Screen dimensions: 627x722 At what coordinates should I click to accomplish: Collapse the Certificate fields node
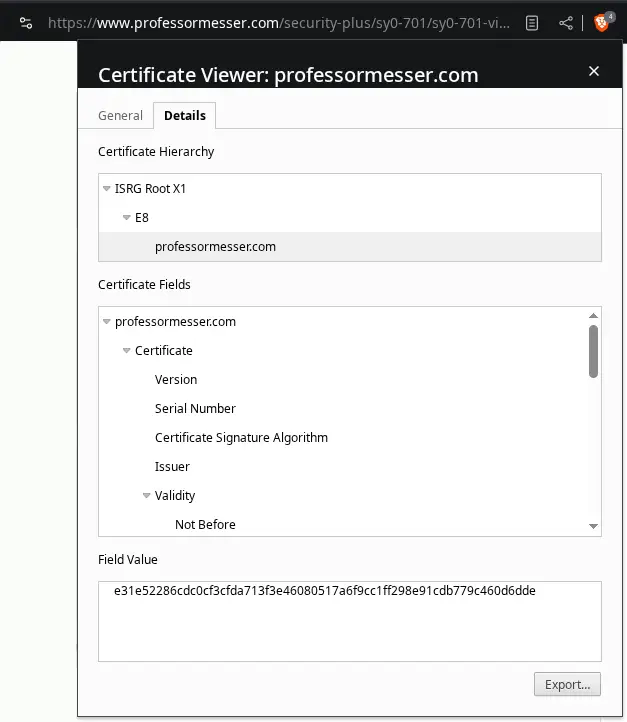point(127,351)
